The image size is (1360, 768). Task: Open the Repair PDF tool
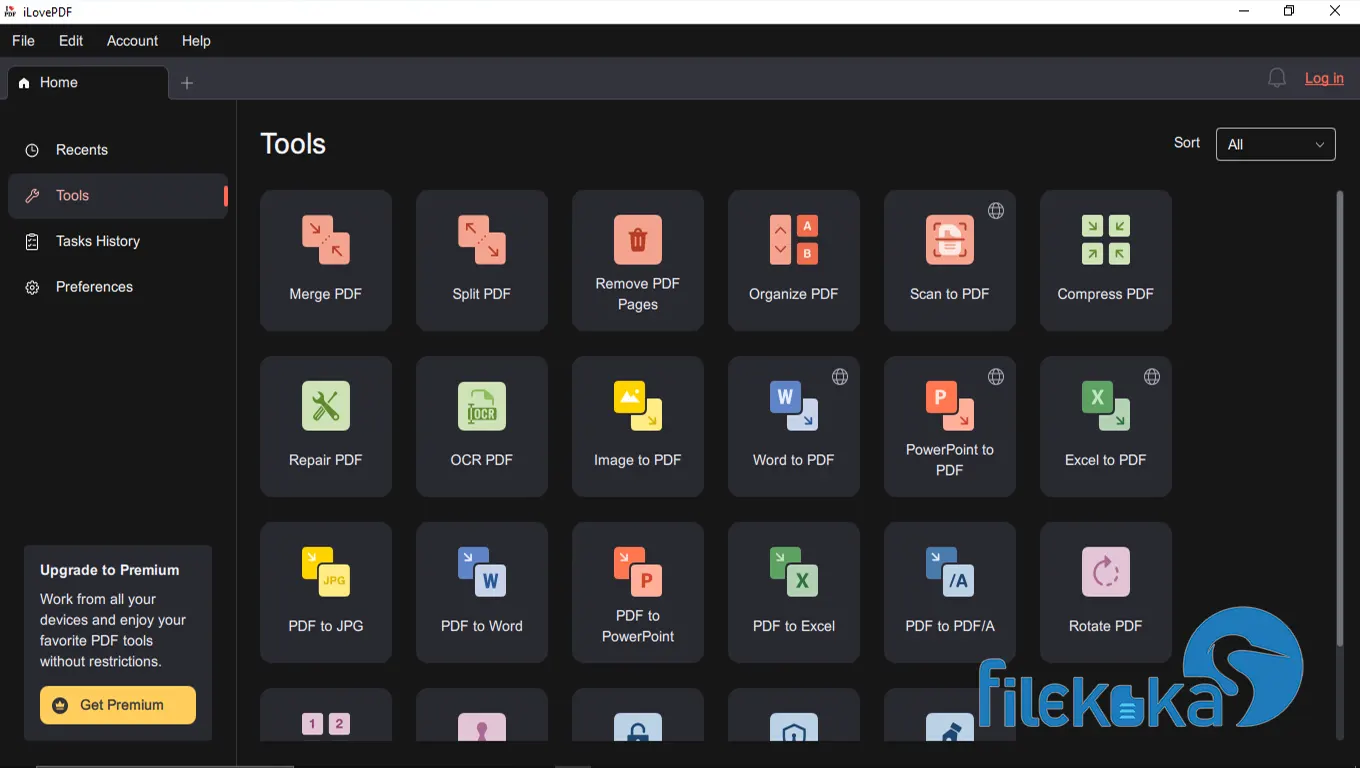click(x=326, y=426)
